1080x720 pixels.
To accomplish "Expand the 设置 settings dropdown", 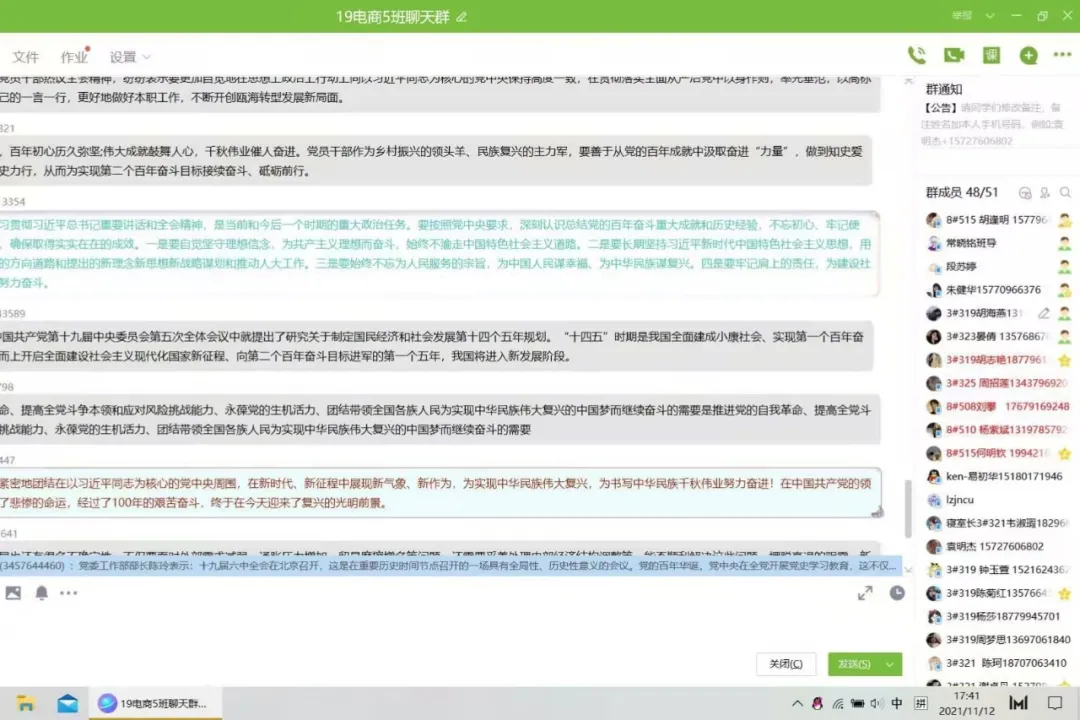I will tap(131, 57).
